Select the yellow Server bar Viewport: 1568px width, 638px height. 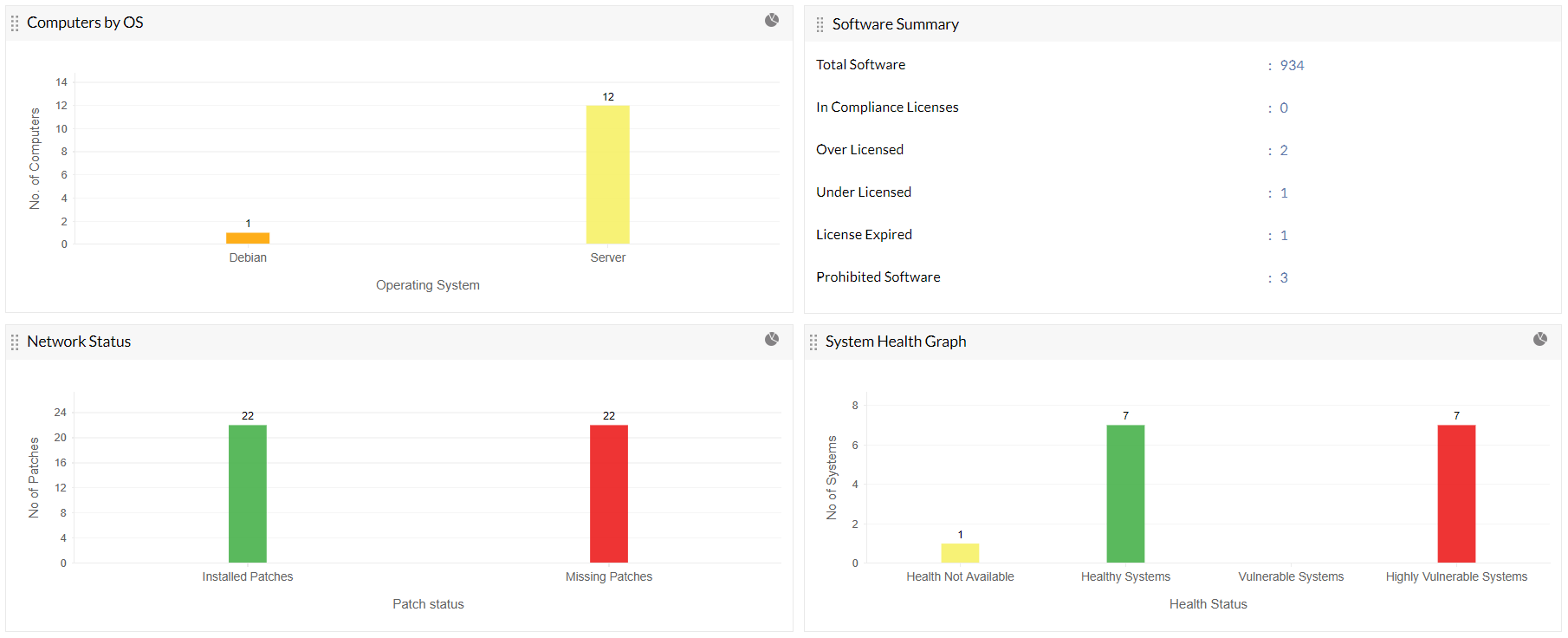[607, 174]
